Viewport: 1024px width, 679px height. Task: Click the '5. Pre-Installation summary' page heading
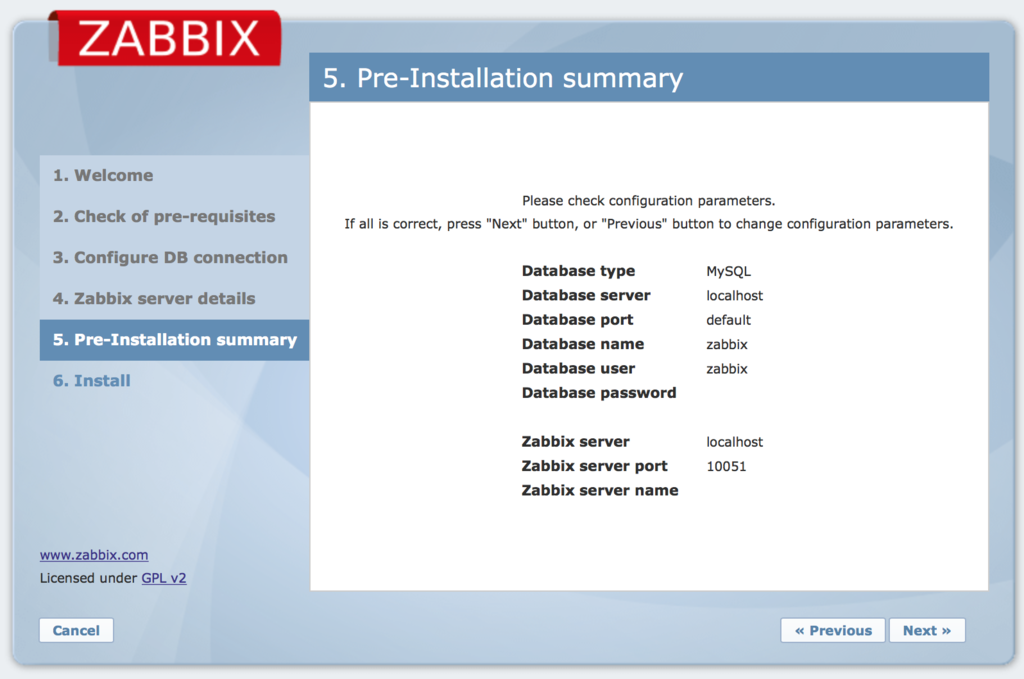pos(503,78)
